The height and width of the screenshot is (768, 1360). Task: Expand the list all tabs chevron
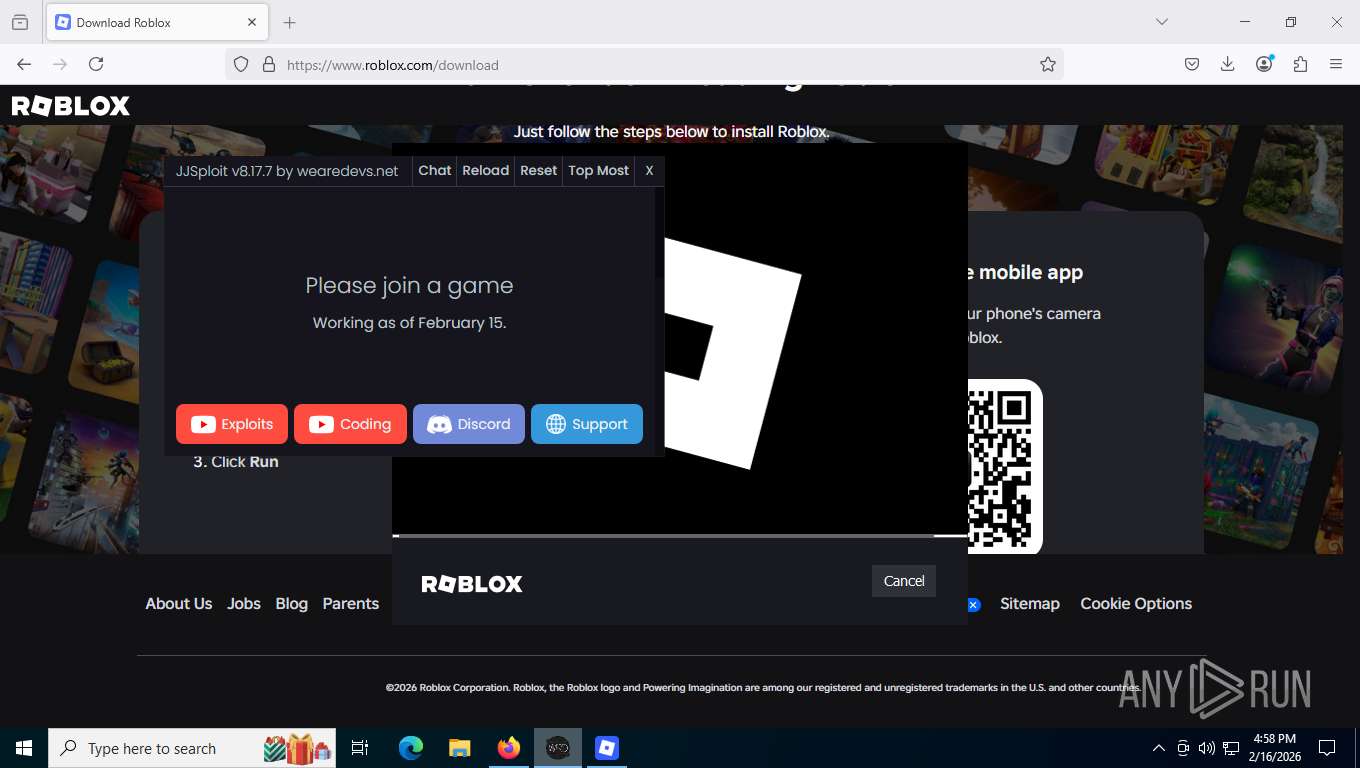pos(1161,22)
